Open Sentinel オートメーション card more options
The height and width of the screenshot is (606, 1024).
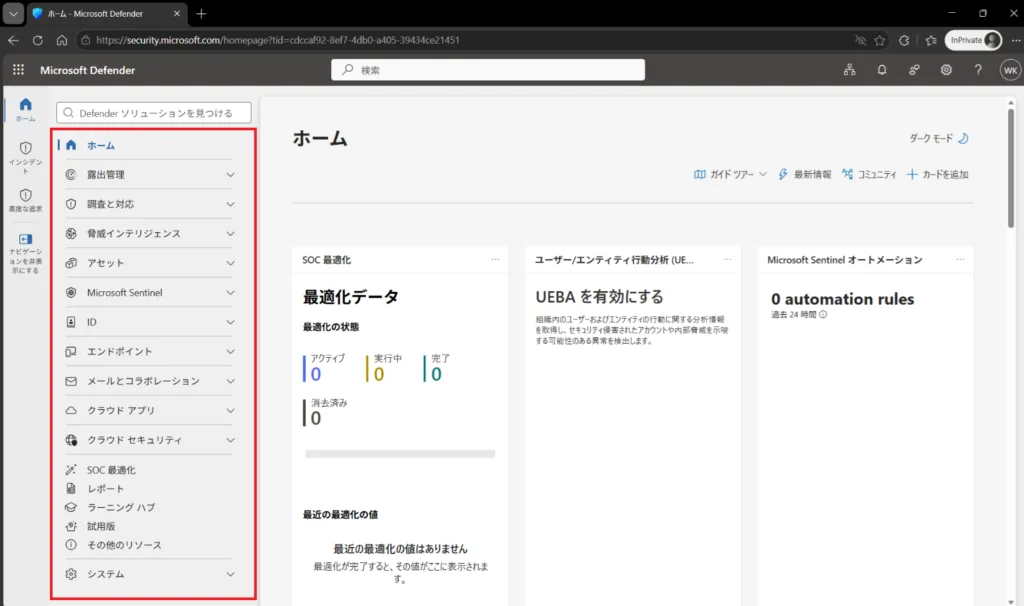point(960,259)
